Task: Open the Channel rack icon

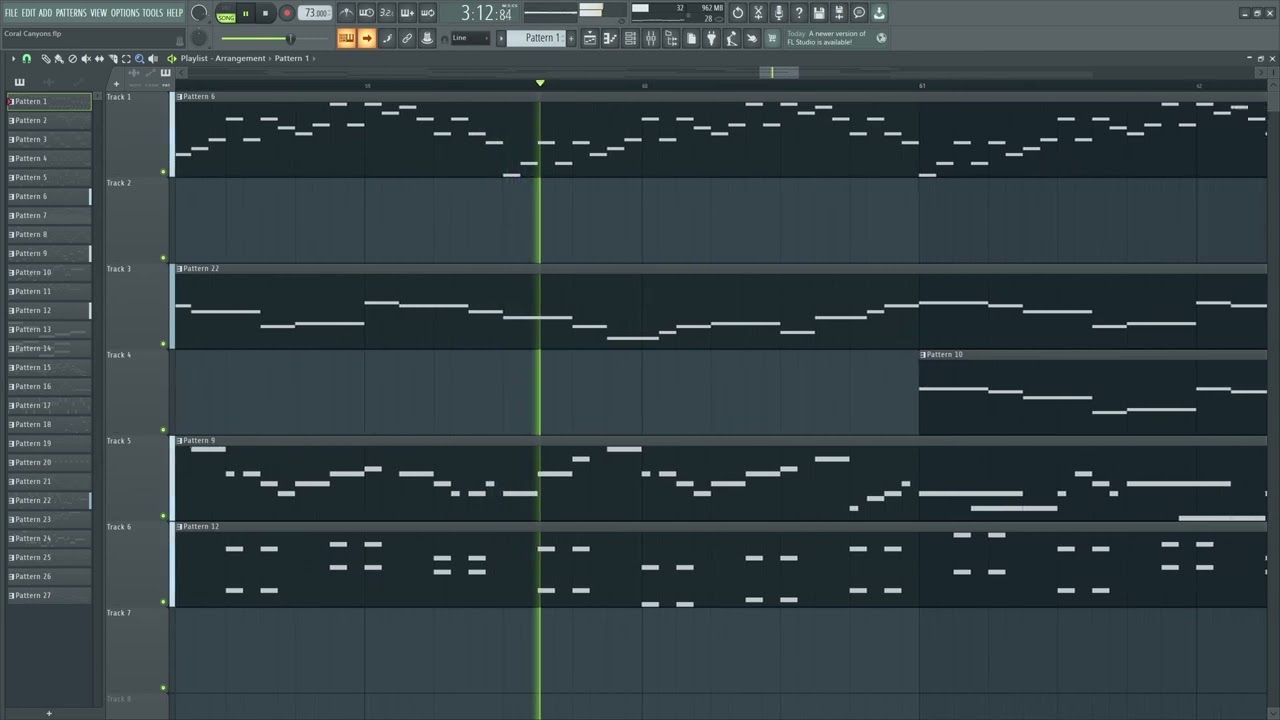Action: pos(630,38)
